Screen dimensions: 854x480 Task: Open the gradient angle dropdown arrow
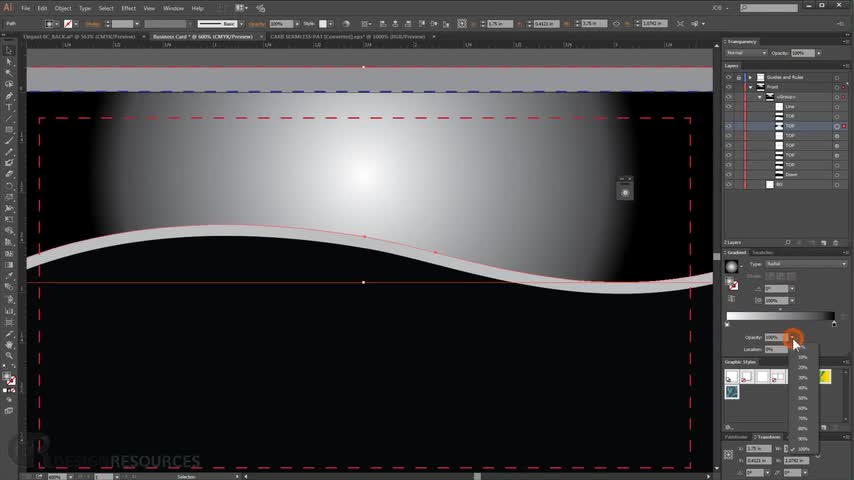pos(792,289)
